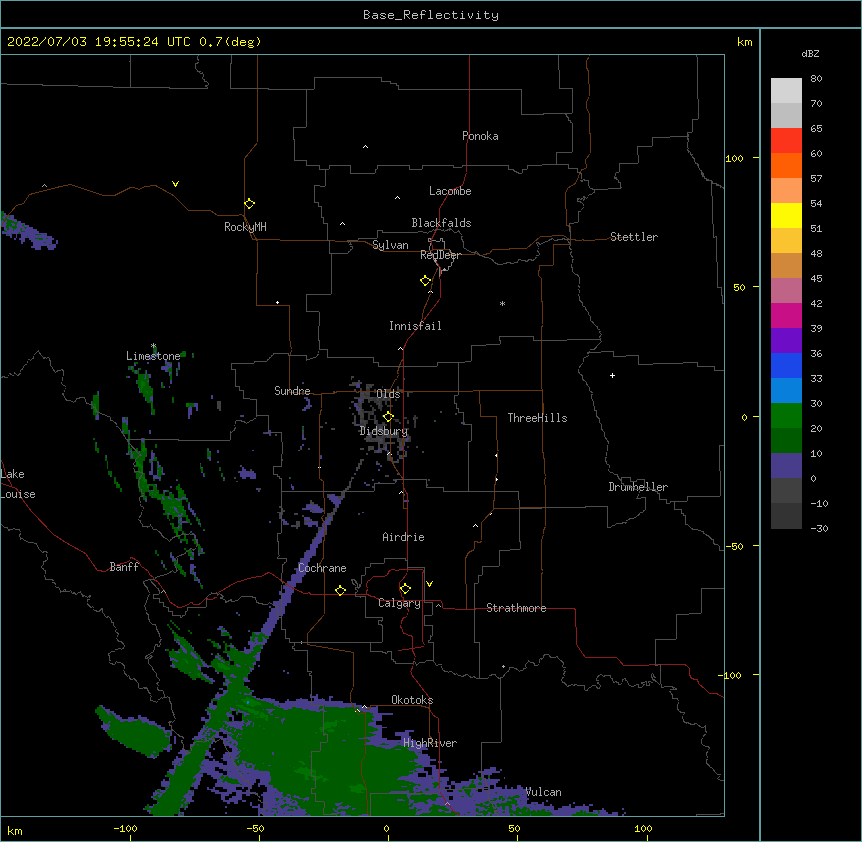Click the 2022/07/03 19:55:24 UTC timestamp

click(x=99, y=42)
